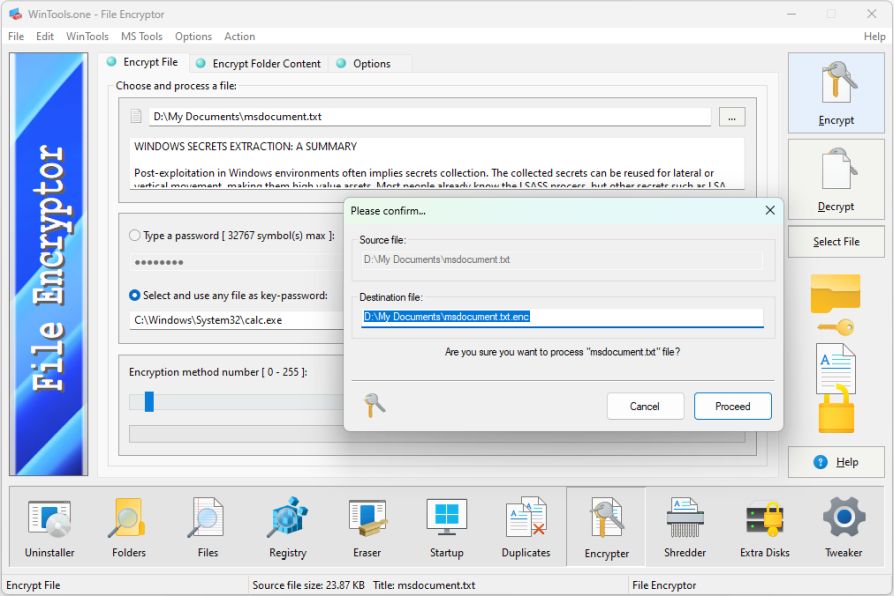
Task: Click the document icon beside file path
Action: click(136, 116)
